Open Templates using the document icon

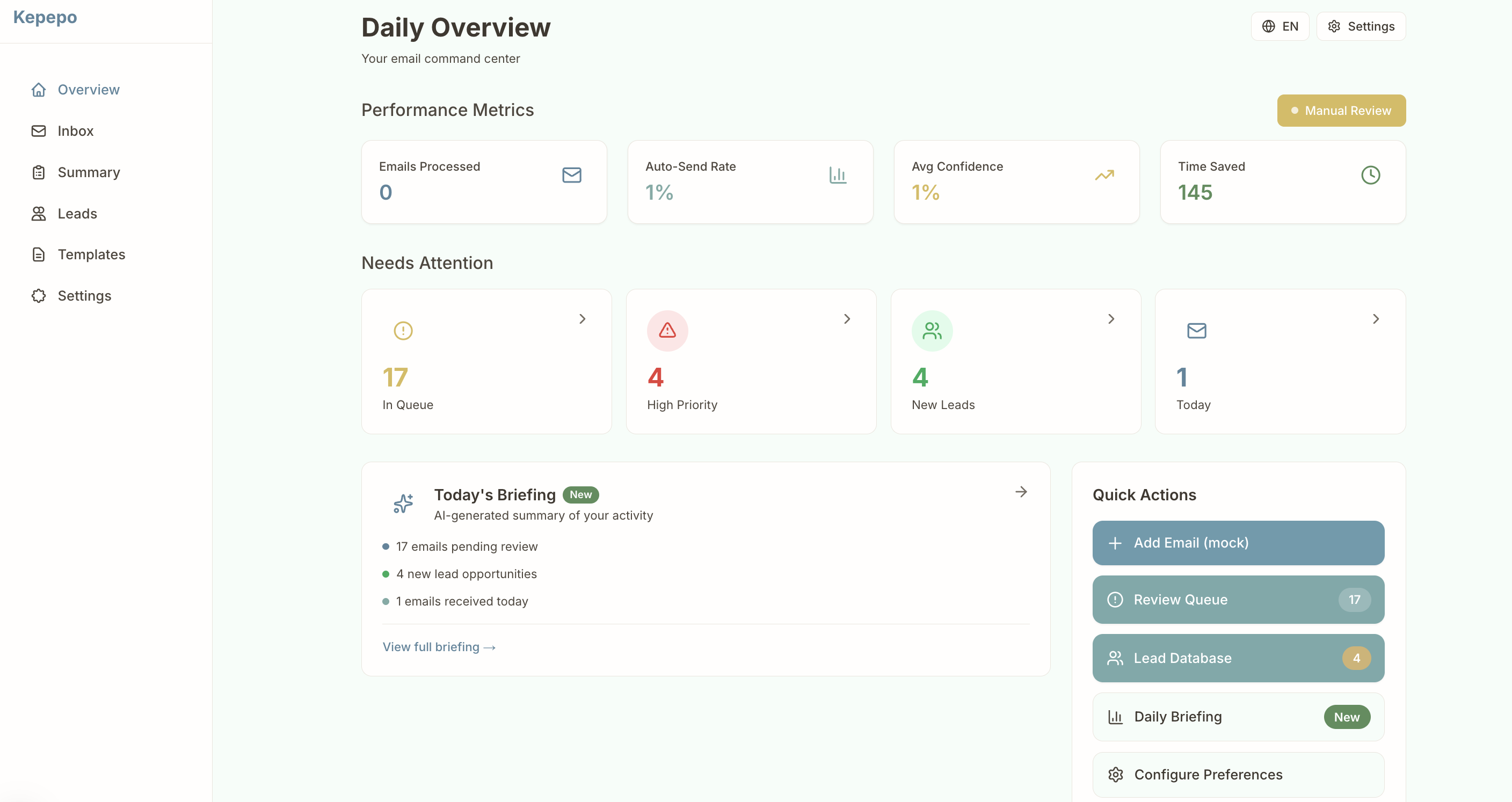point(39,254)
